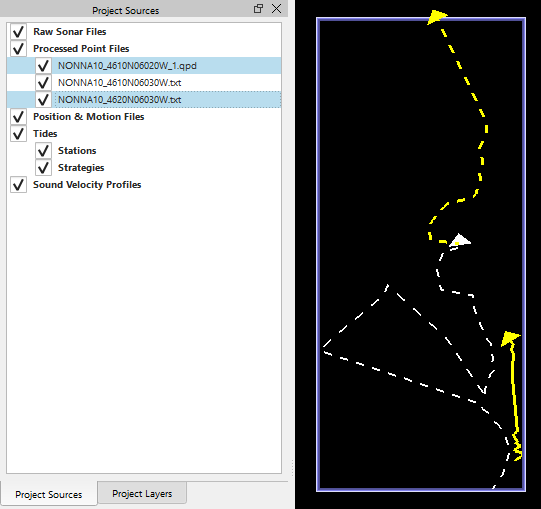Switch to the Project Layers tab

[142, 493]
